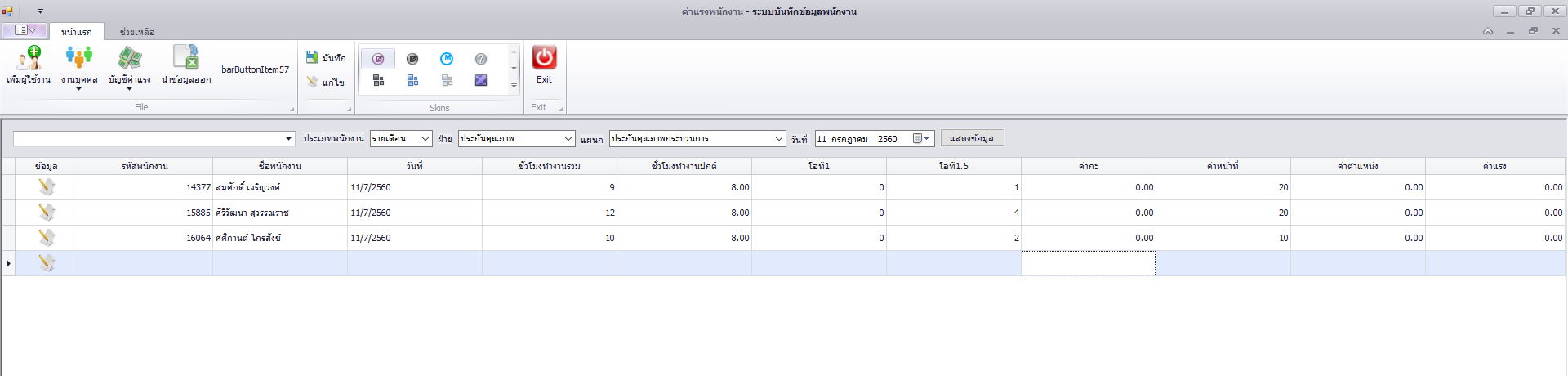Select the blue M Metropolis skin icon

[447, 59]
